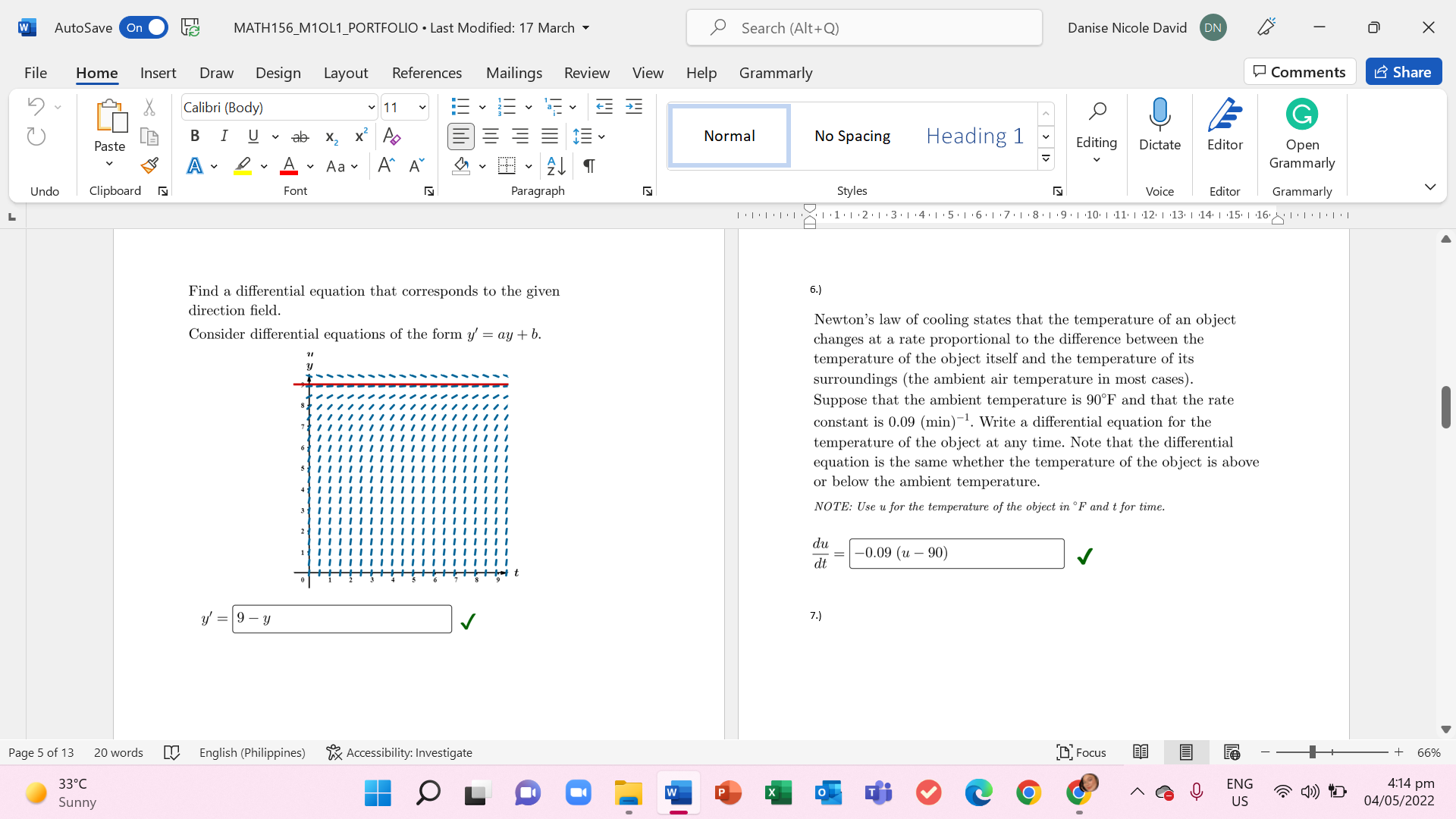Screen dimensions: 1456x819
Task: Click the zoom slider handle
Action: pyautogui.click(x=1312, y=752)
